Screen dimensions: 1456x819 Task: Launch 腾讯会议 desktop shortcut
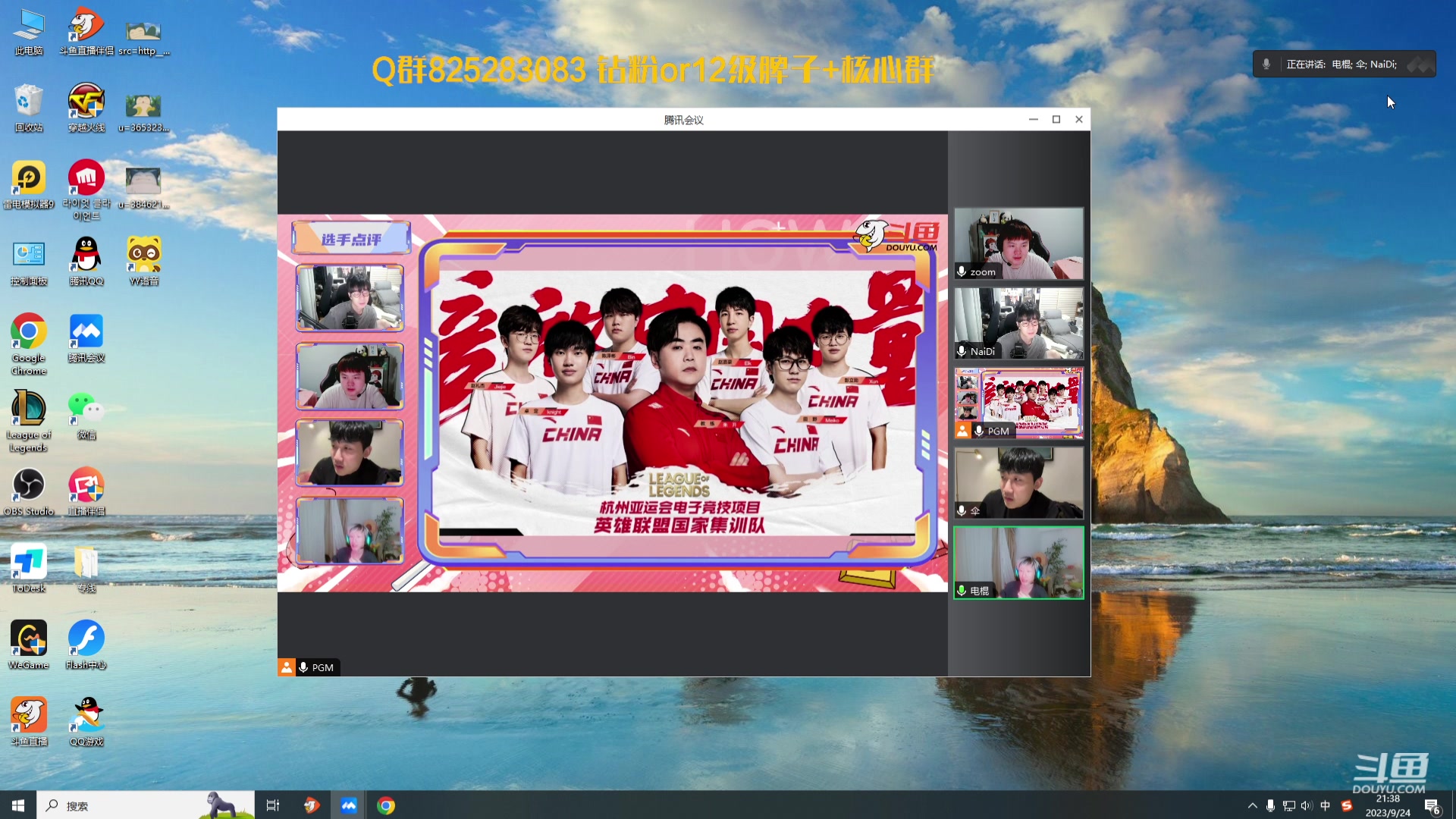[x=86, y=338]
